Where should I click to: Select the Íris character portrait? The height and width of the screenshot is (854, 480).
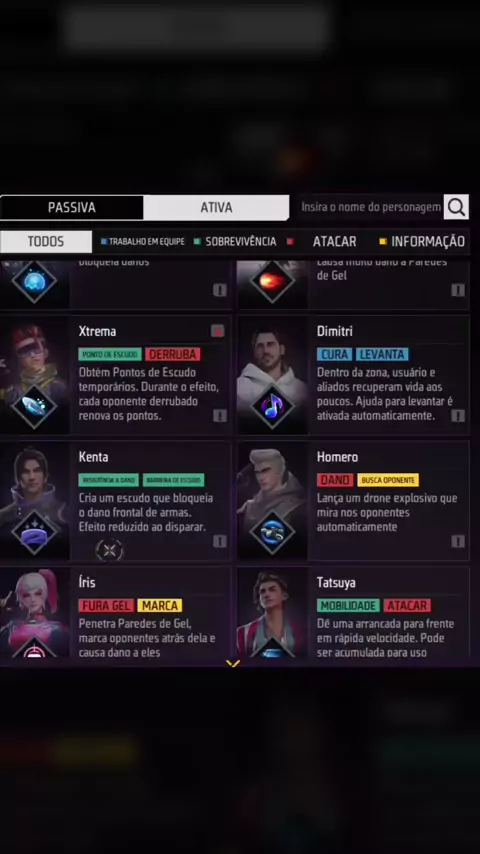[35, 613]
